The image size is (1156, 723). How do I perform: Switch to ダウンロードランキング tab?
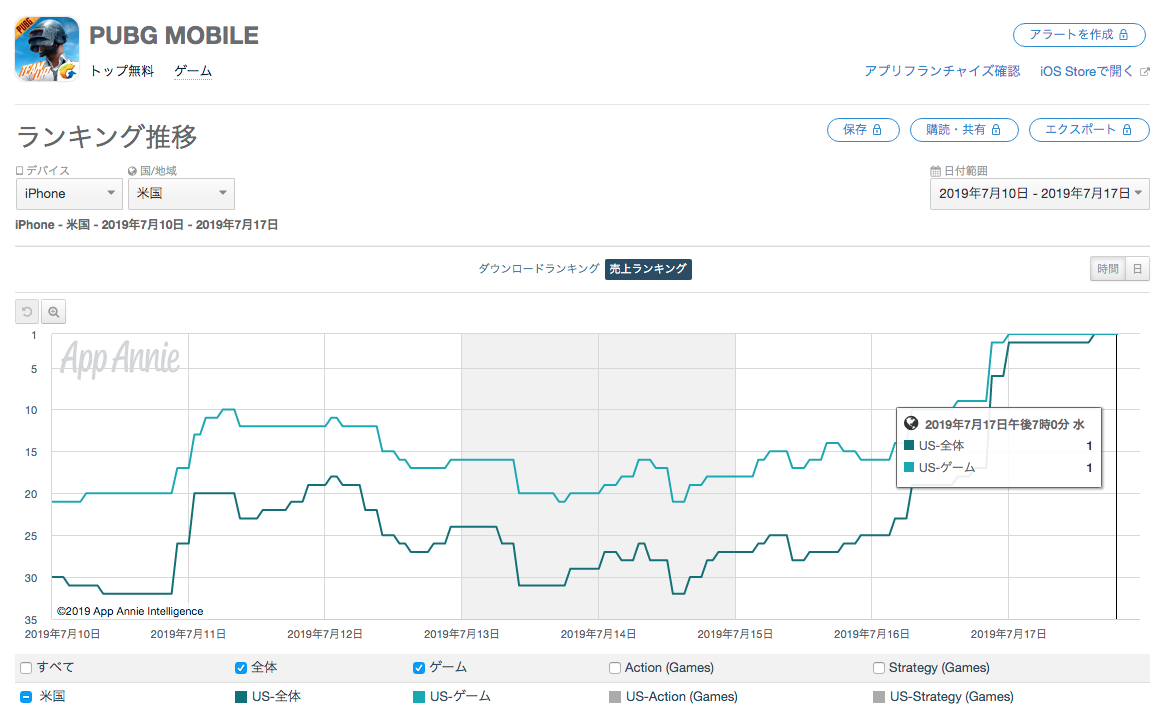point(539,269)
